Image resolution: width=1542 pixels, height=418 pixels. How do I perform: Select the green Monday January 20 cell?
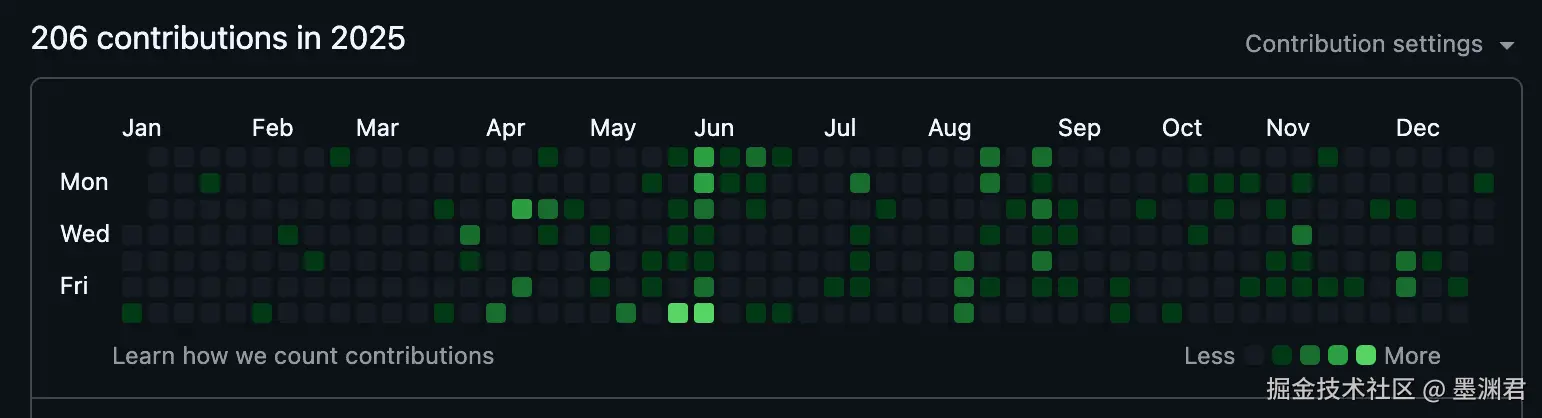[210, 183]
